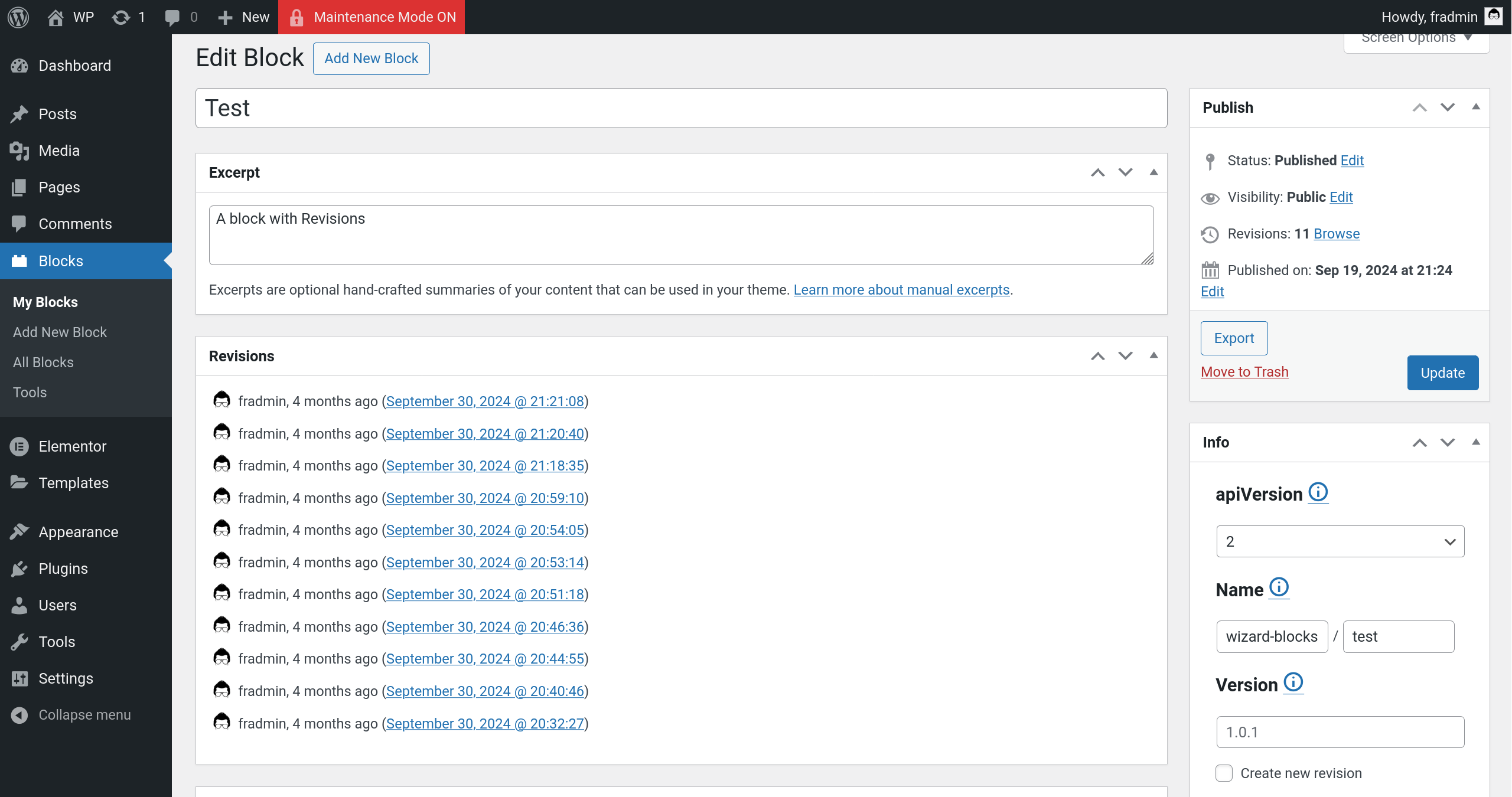Enable the Create new revision checkbox
The width and height of the screenshot is (1512, 797).
point(1224,773)
